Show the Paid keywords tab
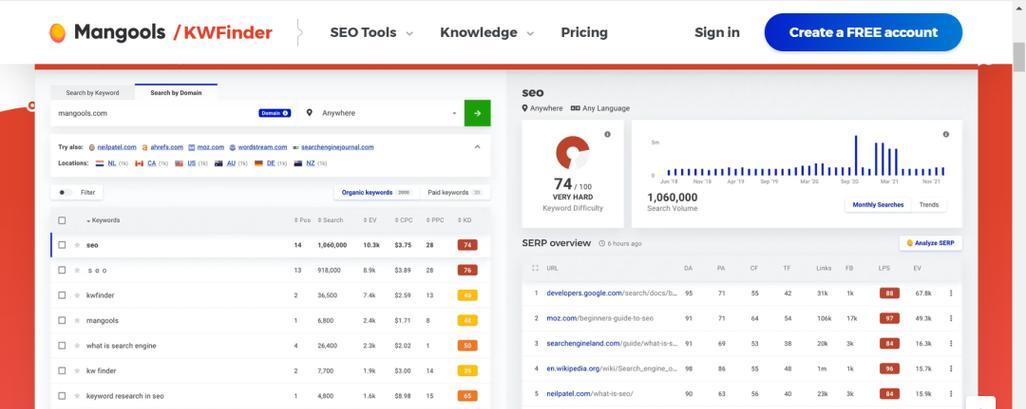Screen dimensions: 1026x409 pyautogui.click(x=455, y=192)
